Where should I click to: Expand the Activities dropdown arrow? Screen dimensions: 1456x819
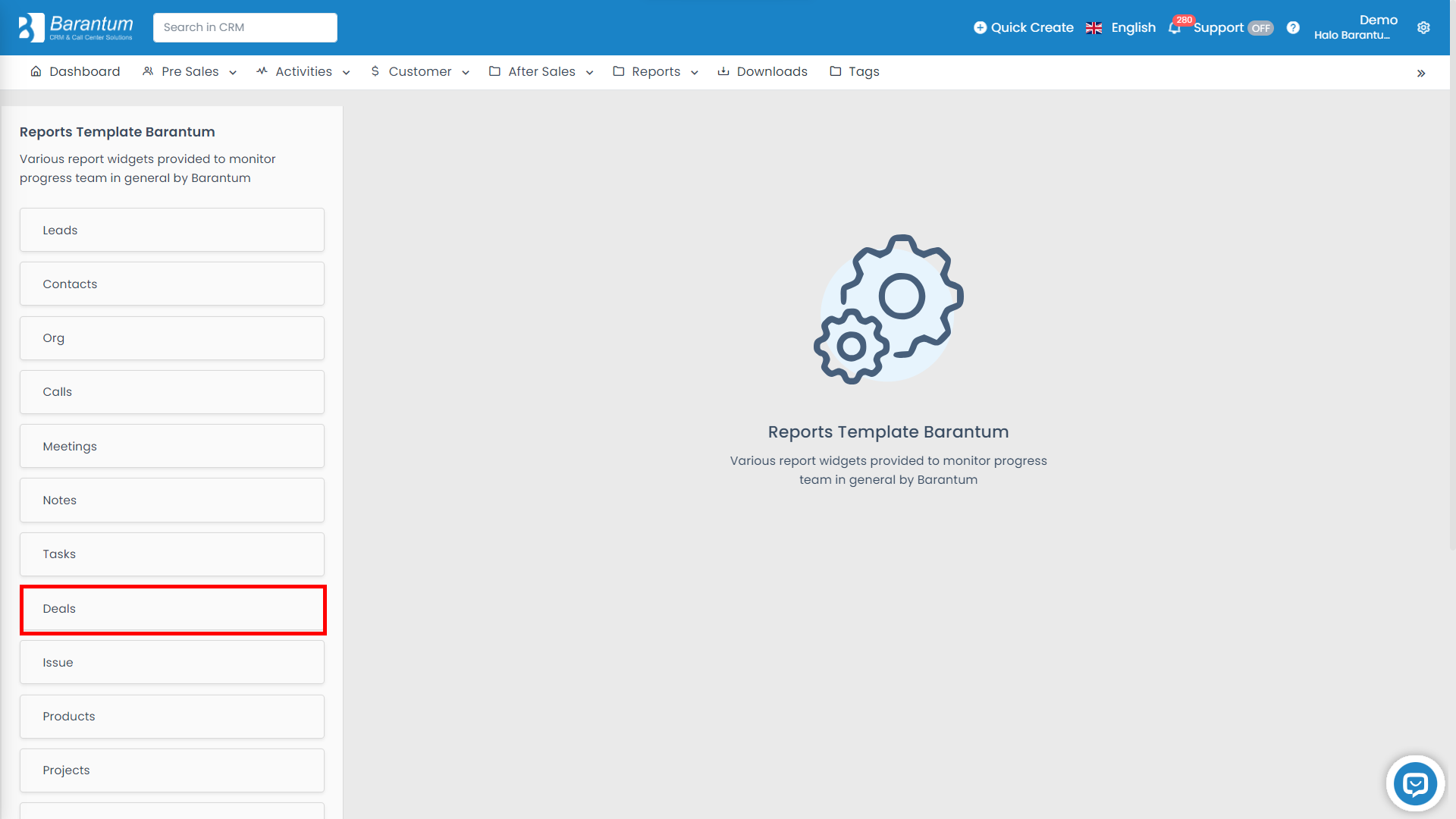point(347,73)
